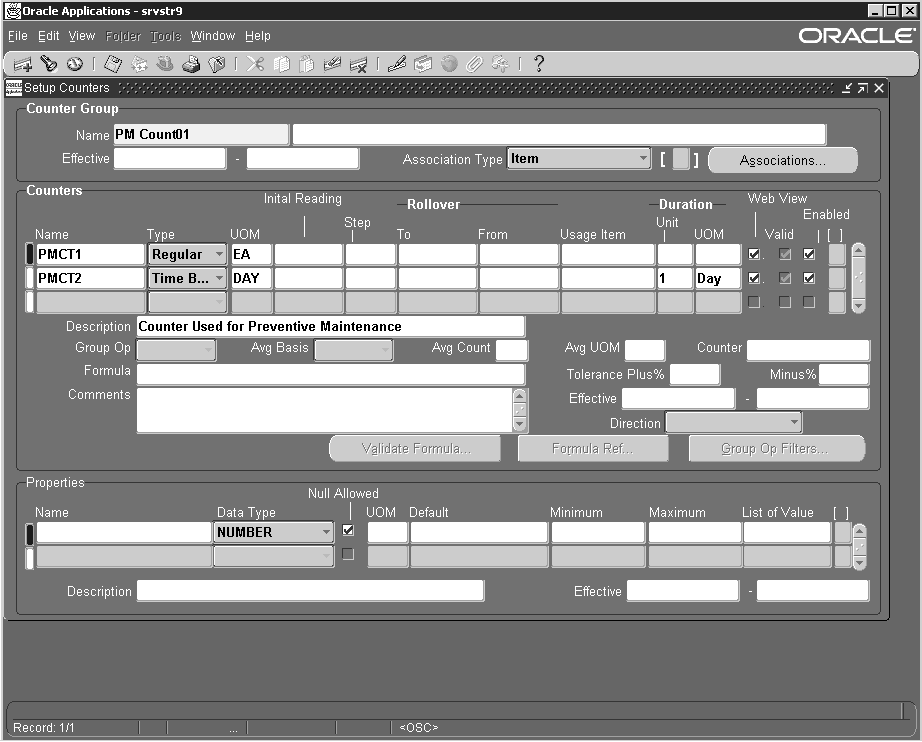Click the Save diskette icon
The width and height of the screenshot is (922, 742).
(x=113, y=63)
